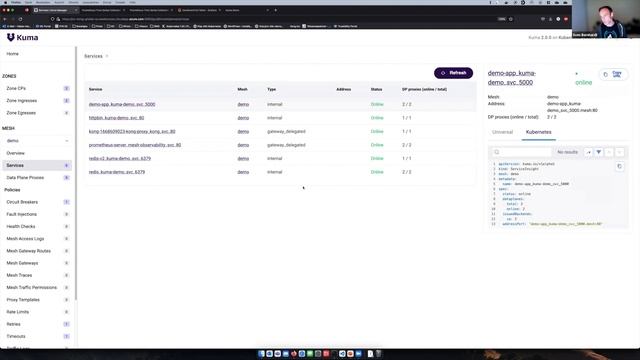
Task: Click the Status column header
Action: (376, 89)
